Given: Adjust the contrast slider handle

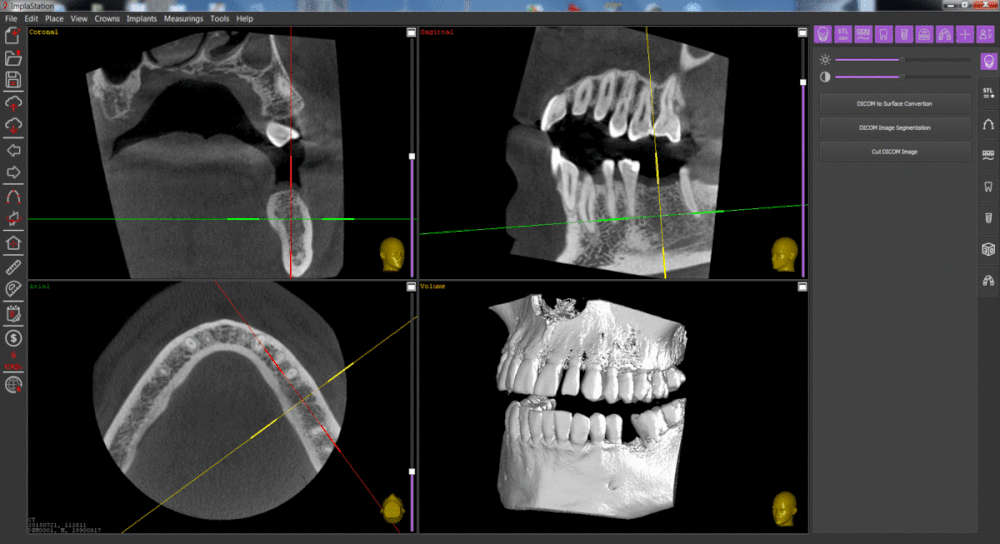Looking at the screenshot, I should pos(902,77).
